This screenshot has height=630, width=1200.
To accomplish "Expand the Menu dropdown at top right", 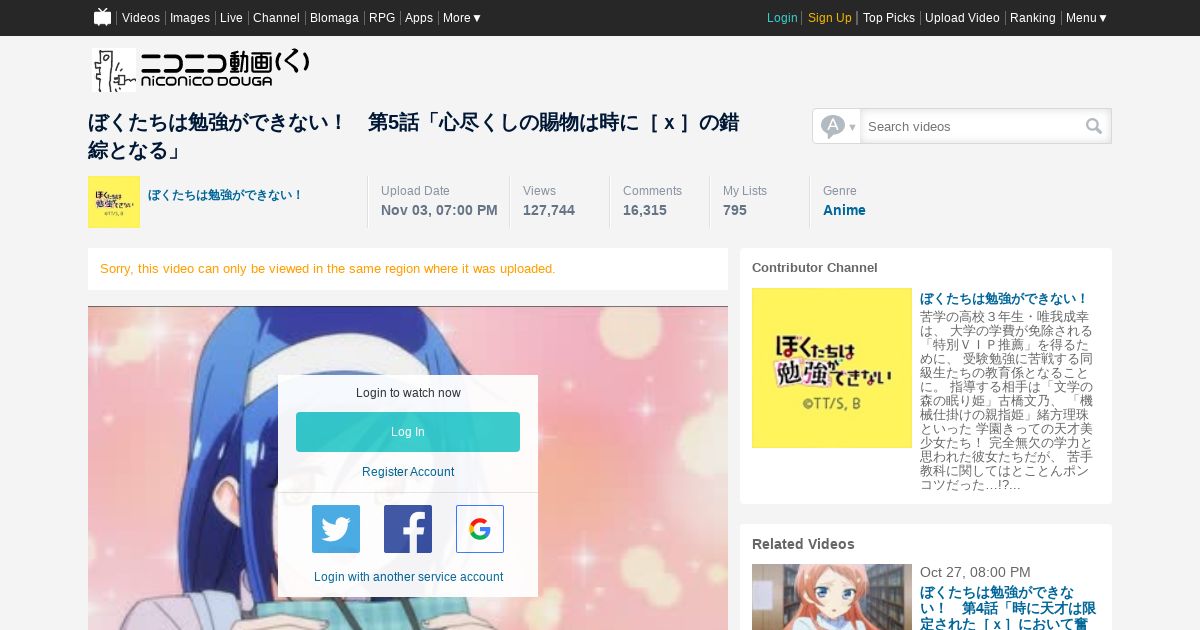I will [x=1086, y=18].
